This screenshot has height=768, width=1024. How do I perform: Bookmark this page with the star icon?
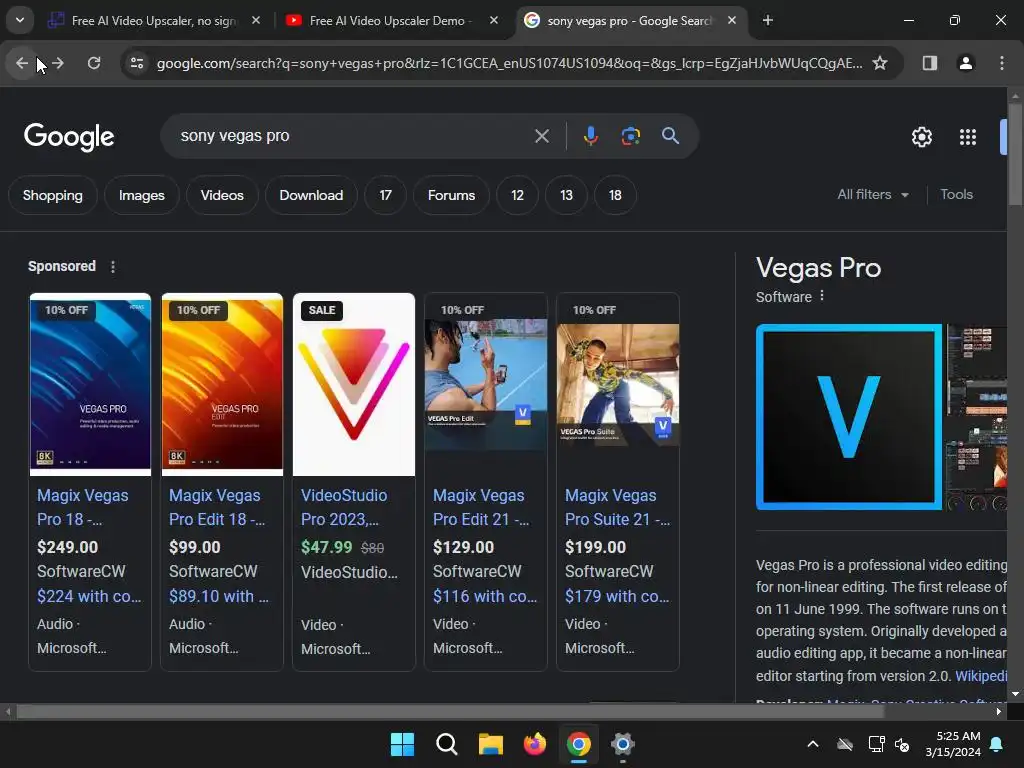coord(880,63)
